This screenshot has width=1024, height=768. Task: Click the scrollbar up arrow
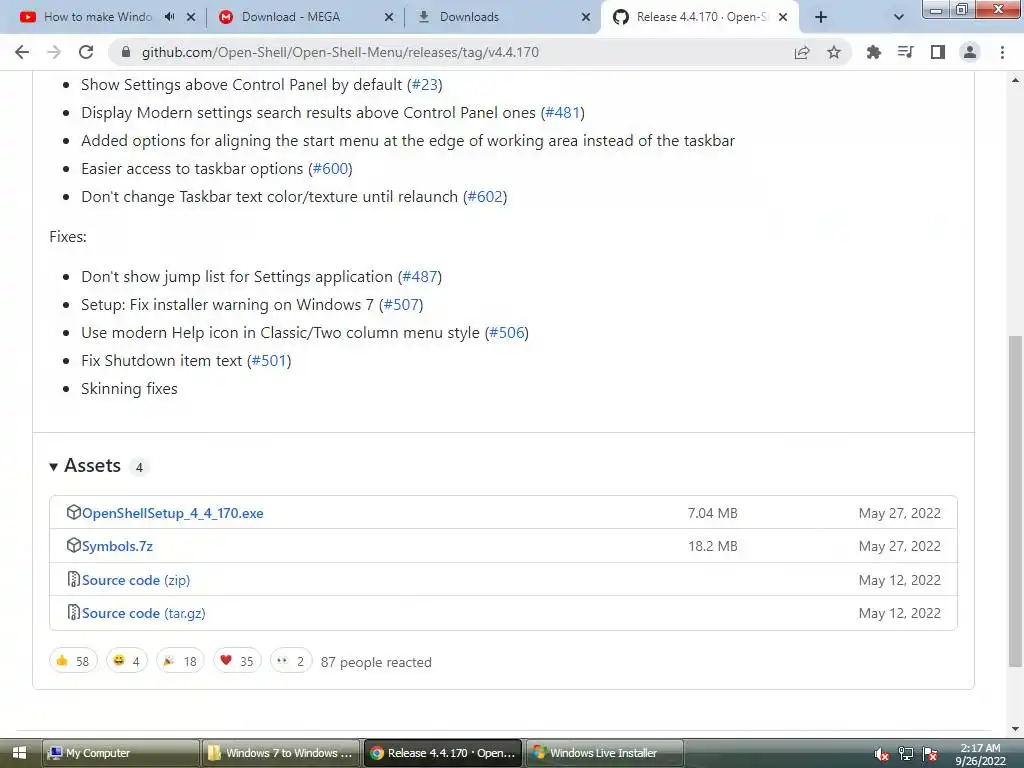click(1015, 80)
